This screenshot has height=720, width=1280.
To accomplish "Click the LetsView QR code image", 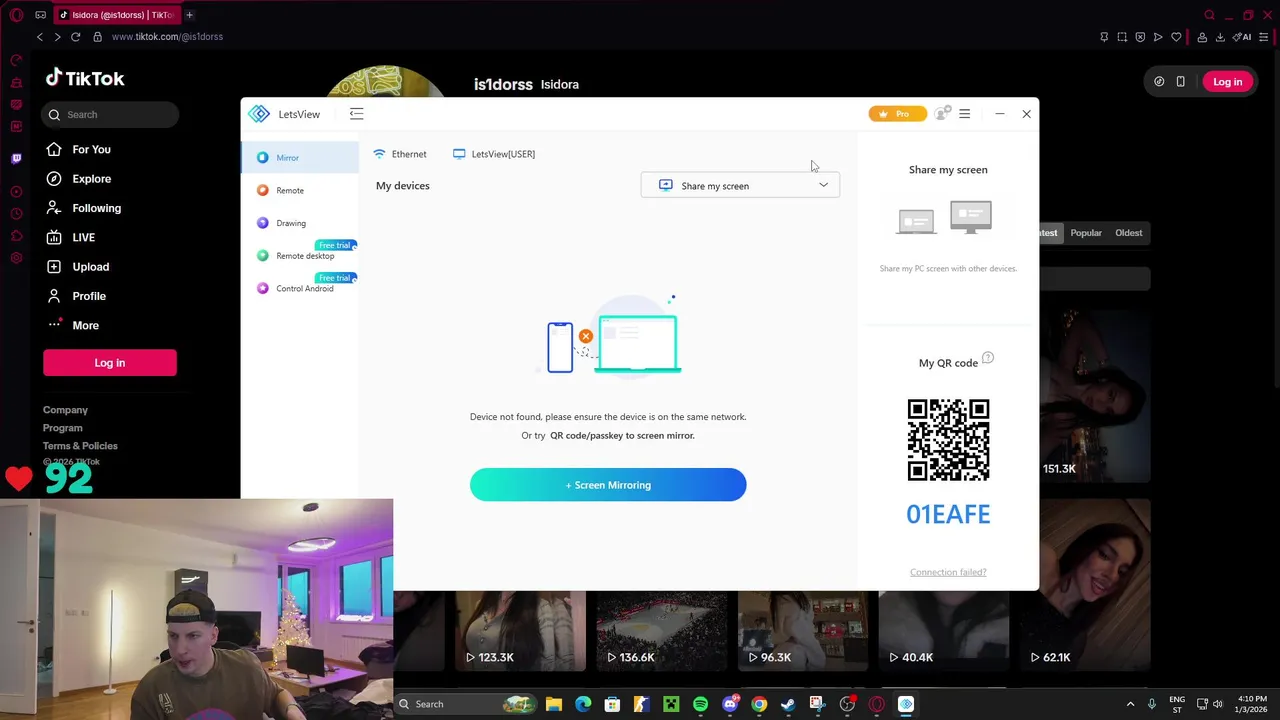I will (948, 440).
